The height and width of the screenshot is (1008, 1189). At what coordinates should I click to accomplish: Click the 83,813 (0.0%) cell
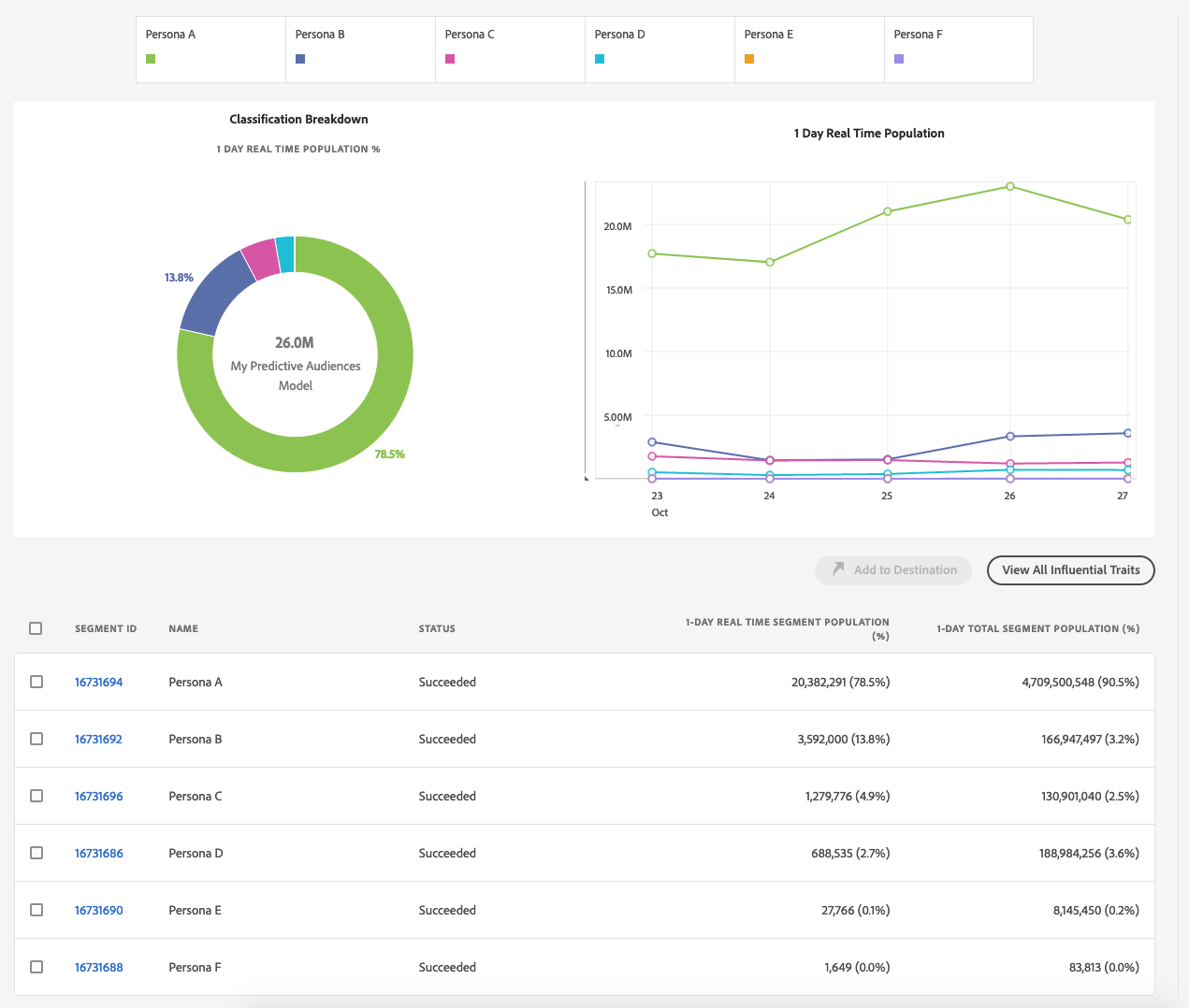click(x=1104, y=967)
